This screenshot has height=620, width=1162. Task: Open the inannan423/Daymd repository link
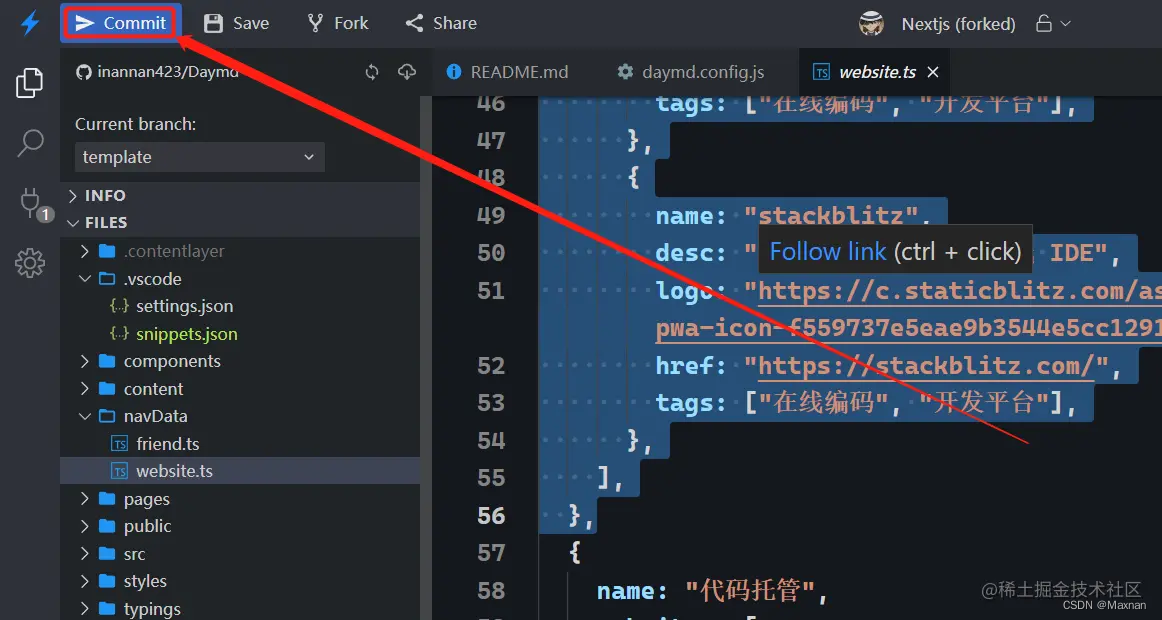(x=168, y=72)
